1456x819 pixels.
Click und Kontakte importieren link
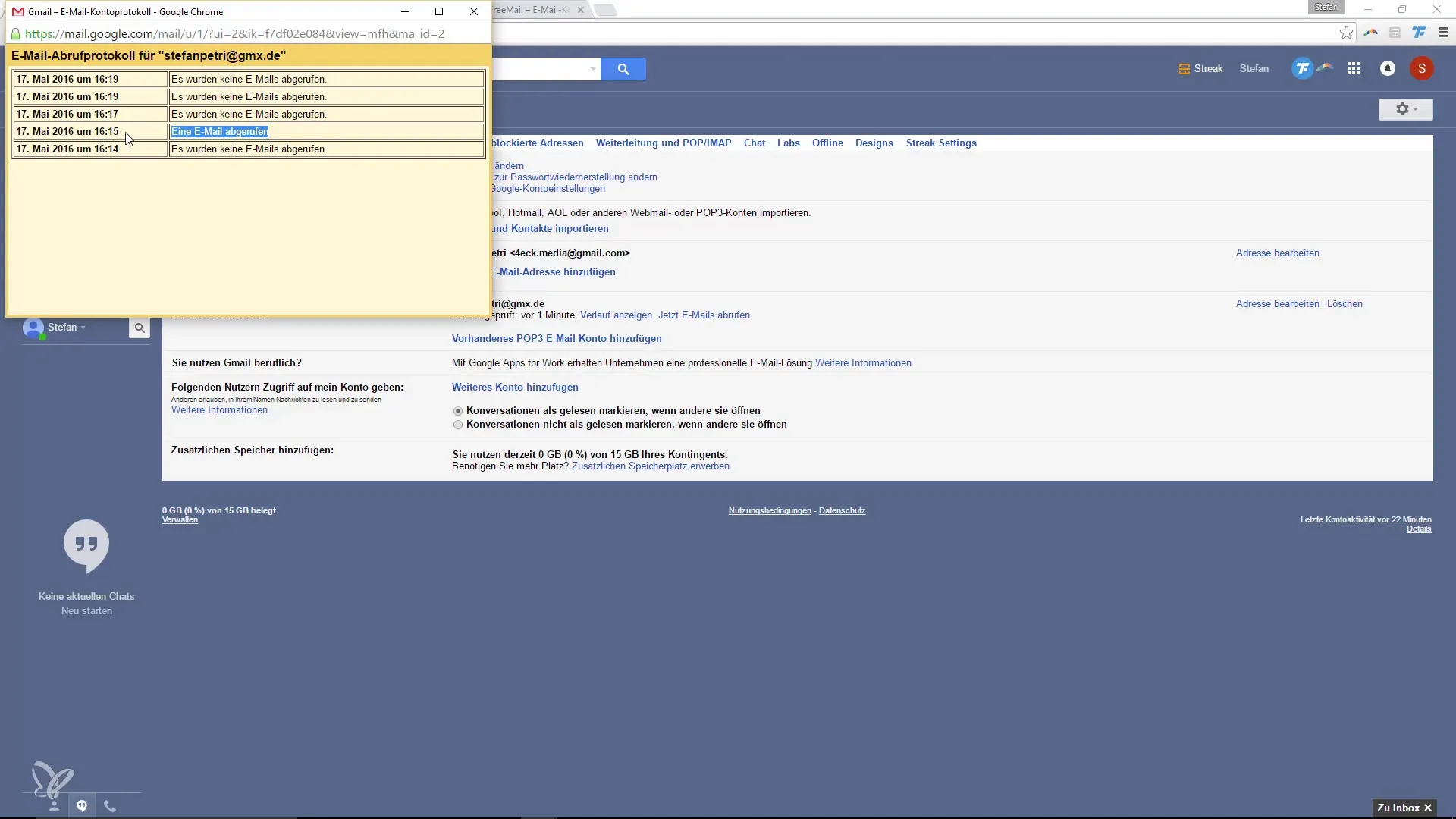[x=550, y=229]
